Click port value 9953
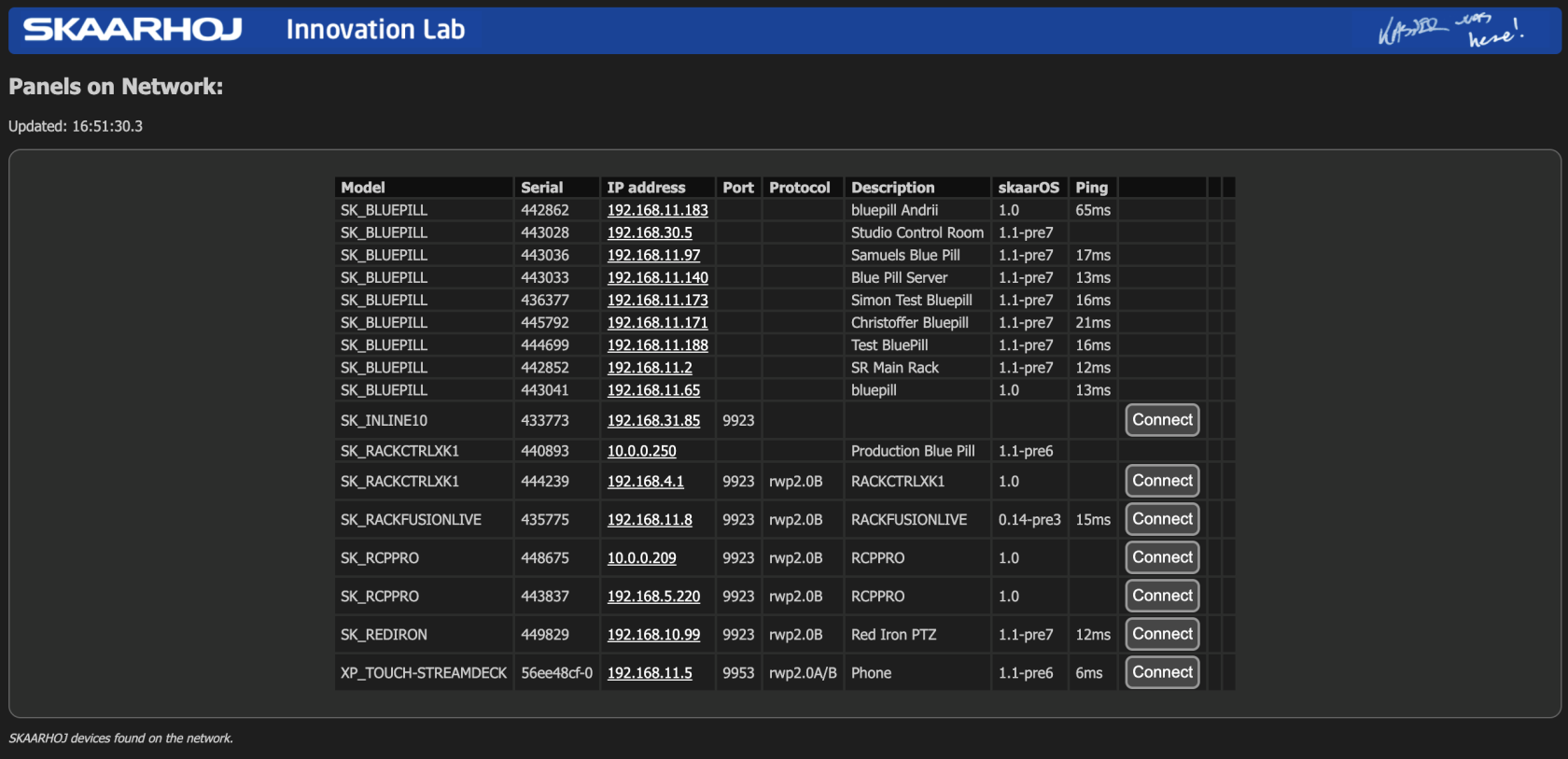 (x=737, y=672)
